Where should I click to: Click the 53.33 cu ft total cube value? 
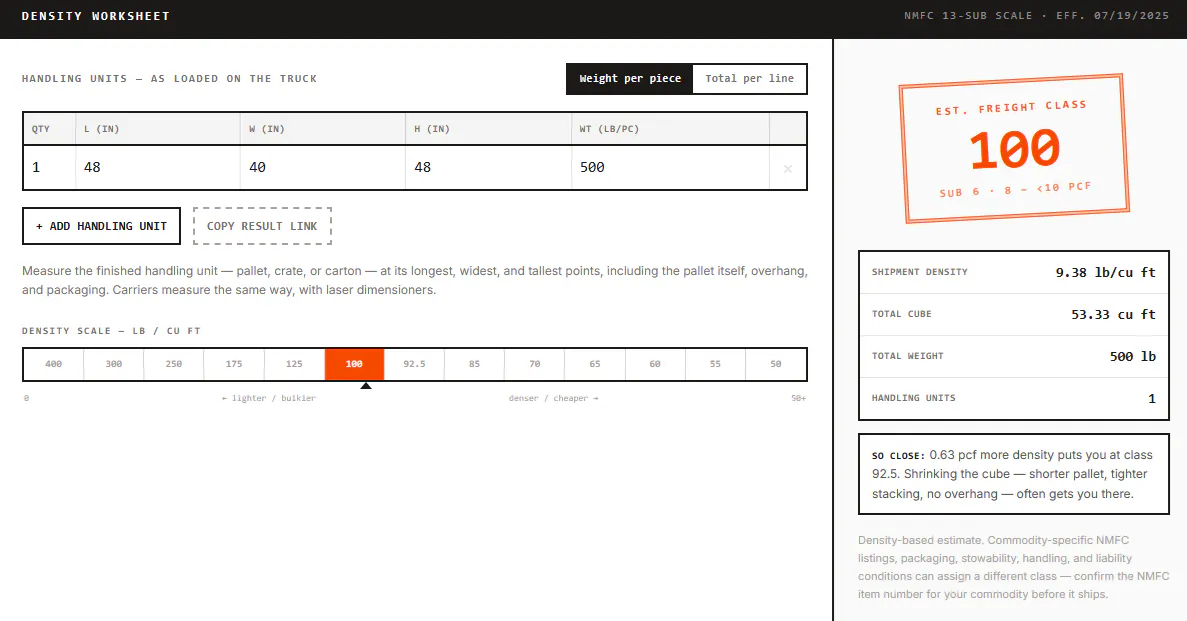coord(1113,314)
